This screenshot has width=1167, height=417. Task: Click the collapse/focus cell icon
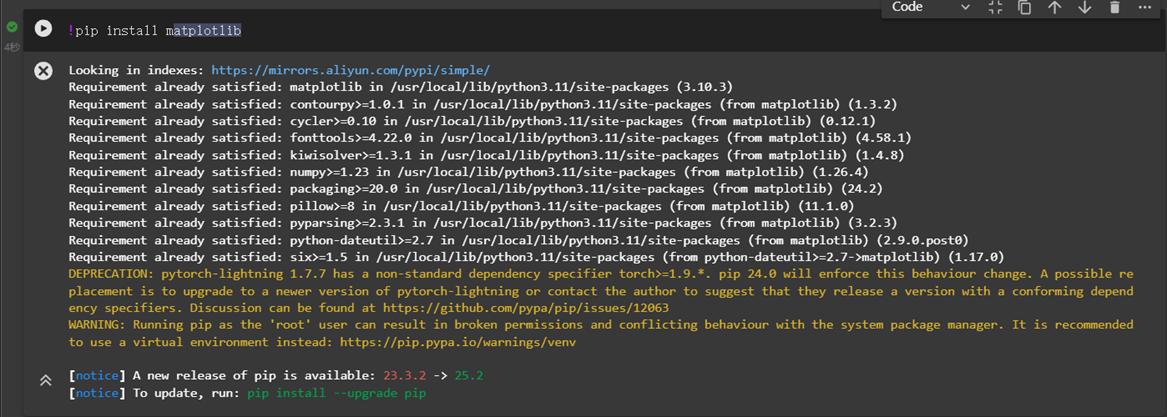pyautogui.click(x=995, y=7)
